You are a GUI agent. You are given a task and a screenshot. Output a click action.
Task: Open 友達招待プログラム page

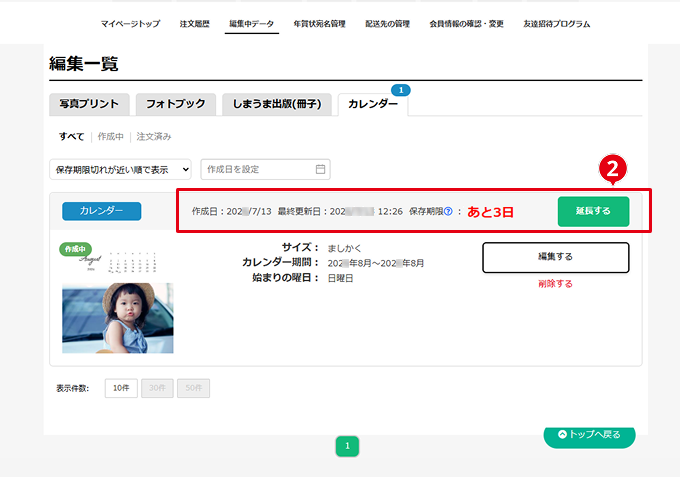tap(557, 24)
